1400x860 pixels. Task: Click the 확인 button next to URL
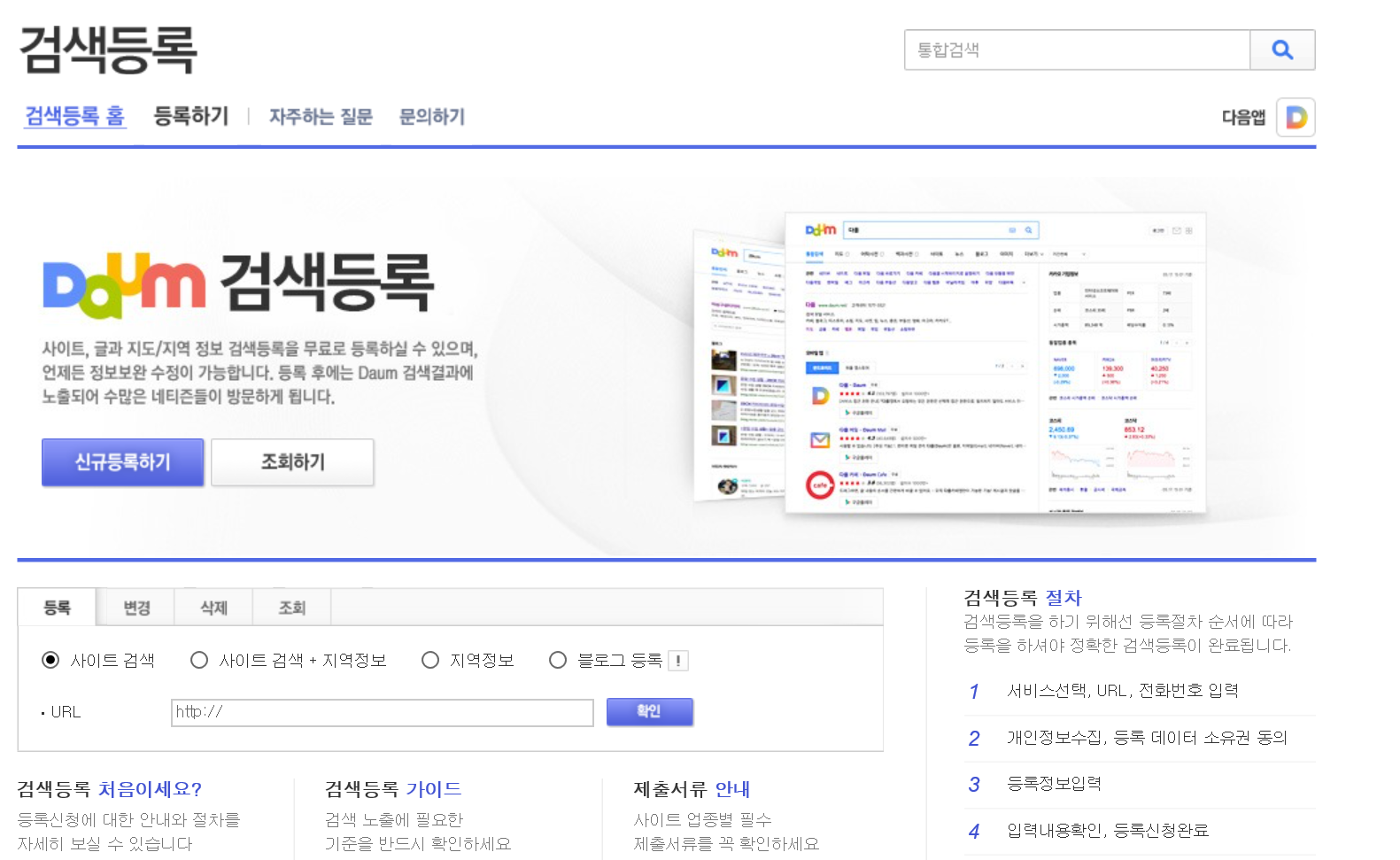(649, 711)
